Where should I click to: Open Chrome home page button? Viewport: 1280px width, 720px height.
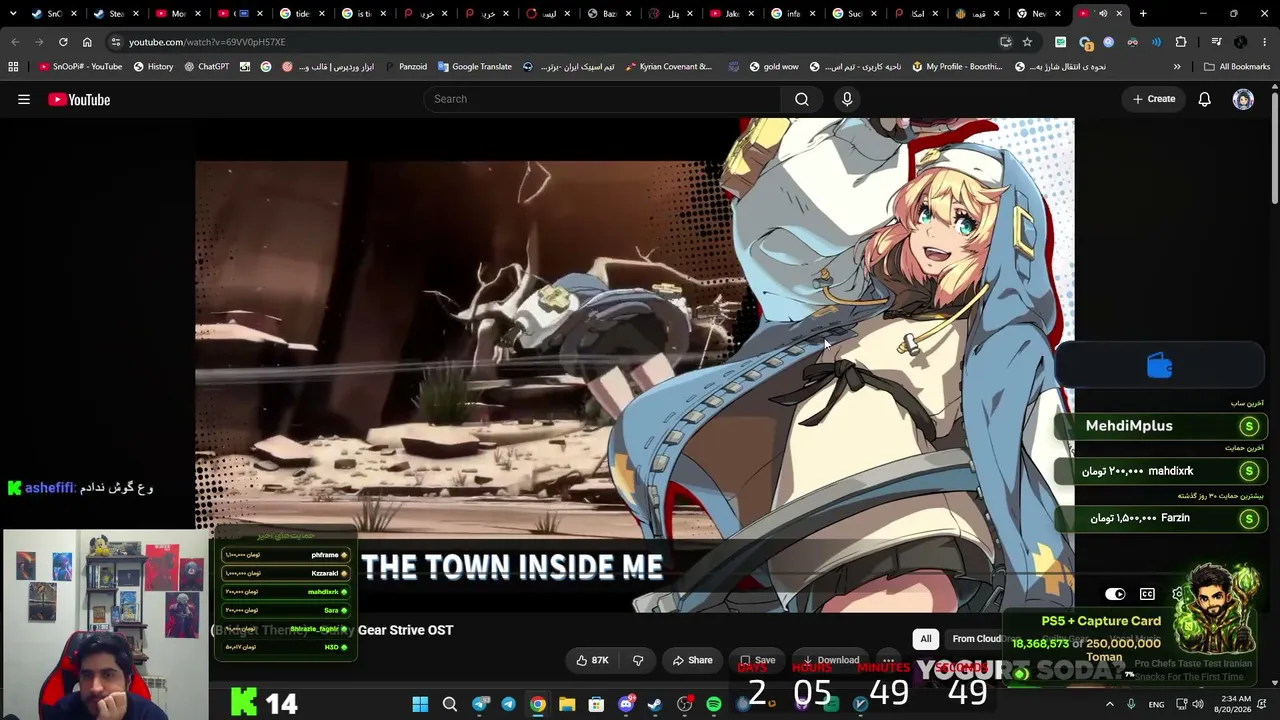pos(87,42)
